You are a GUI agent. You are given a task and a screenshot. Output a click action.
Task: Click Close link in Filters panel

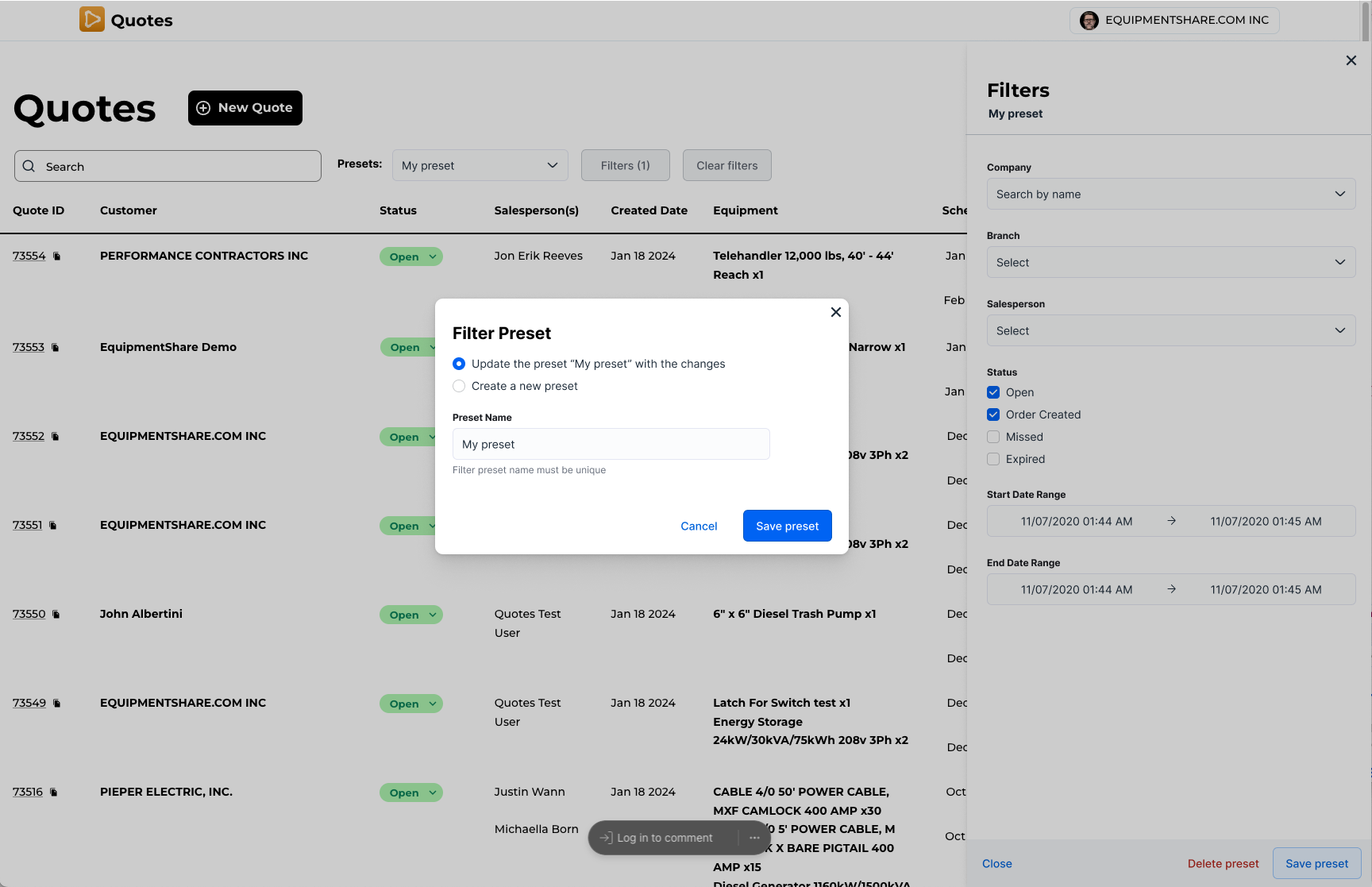coord(997,863)
